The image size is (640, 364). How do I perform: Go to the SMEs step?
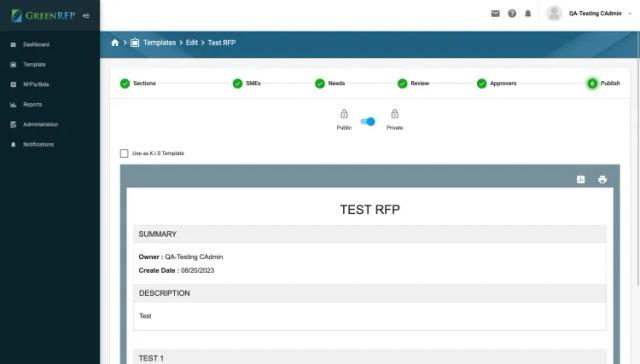pyautogui.click(x=247, y=83)
